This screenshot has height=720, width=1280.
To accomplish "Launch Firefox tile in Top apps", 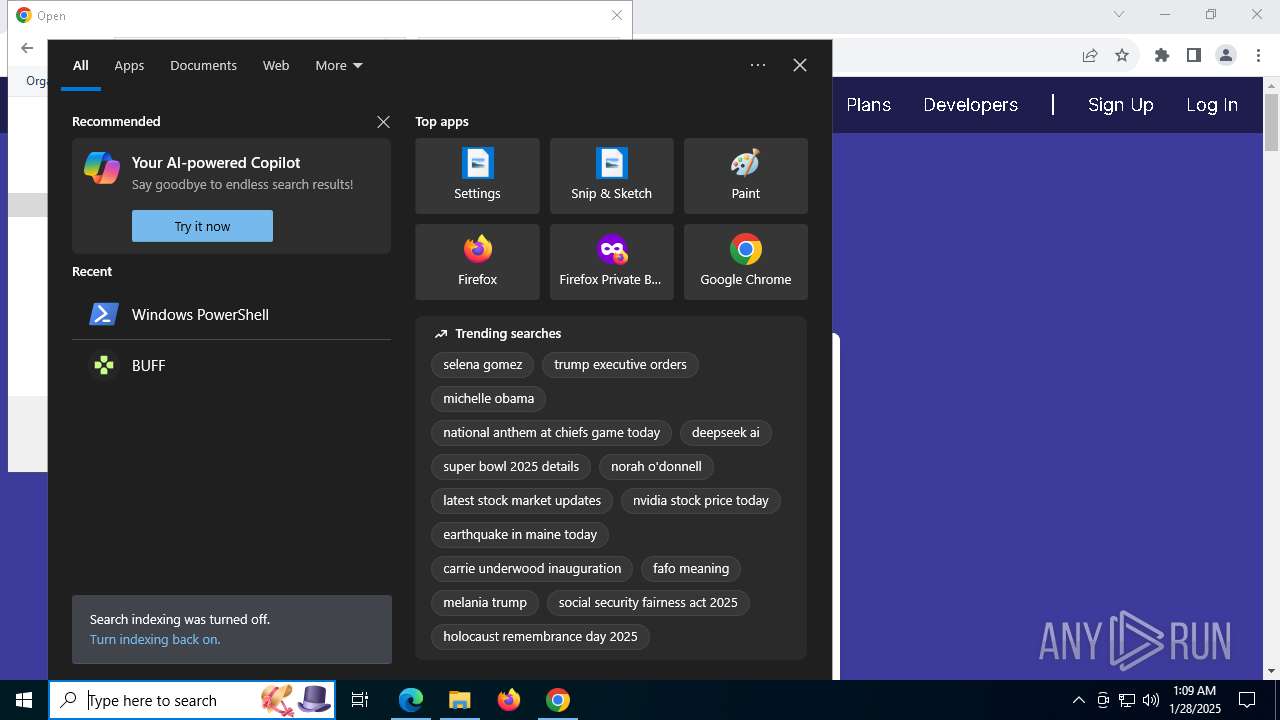I will [477, 262].
